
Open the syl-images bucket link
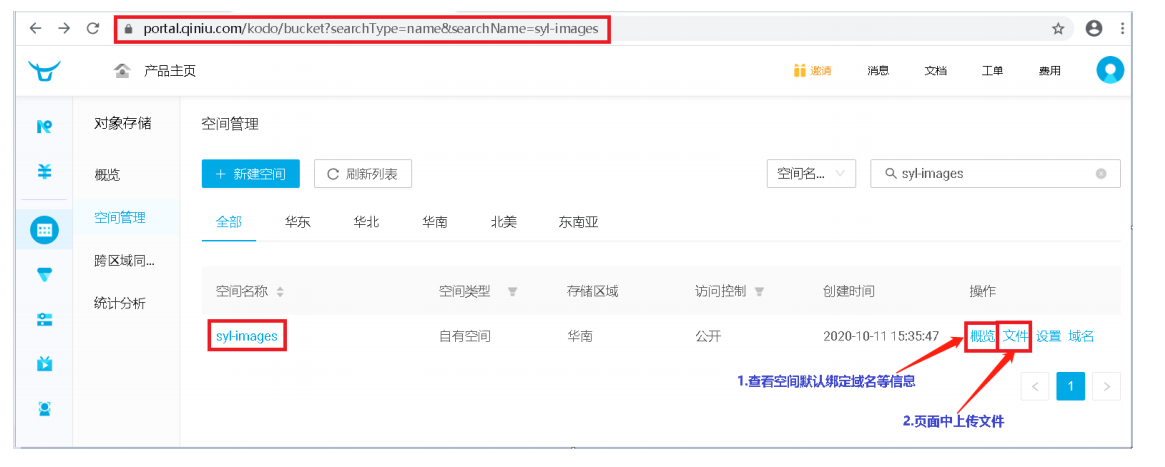pyautogui.click(x=247, y=336)
